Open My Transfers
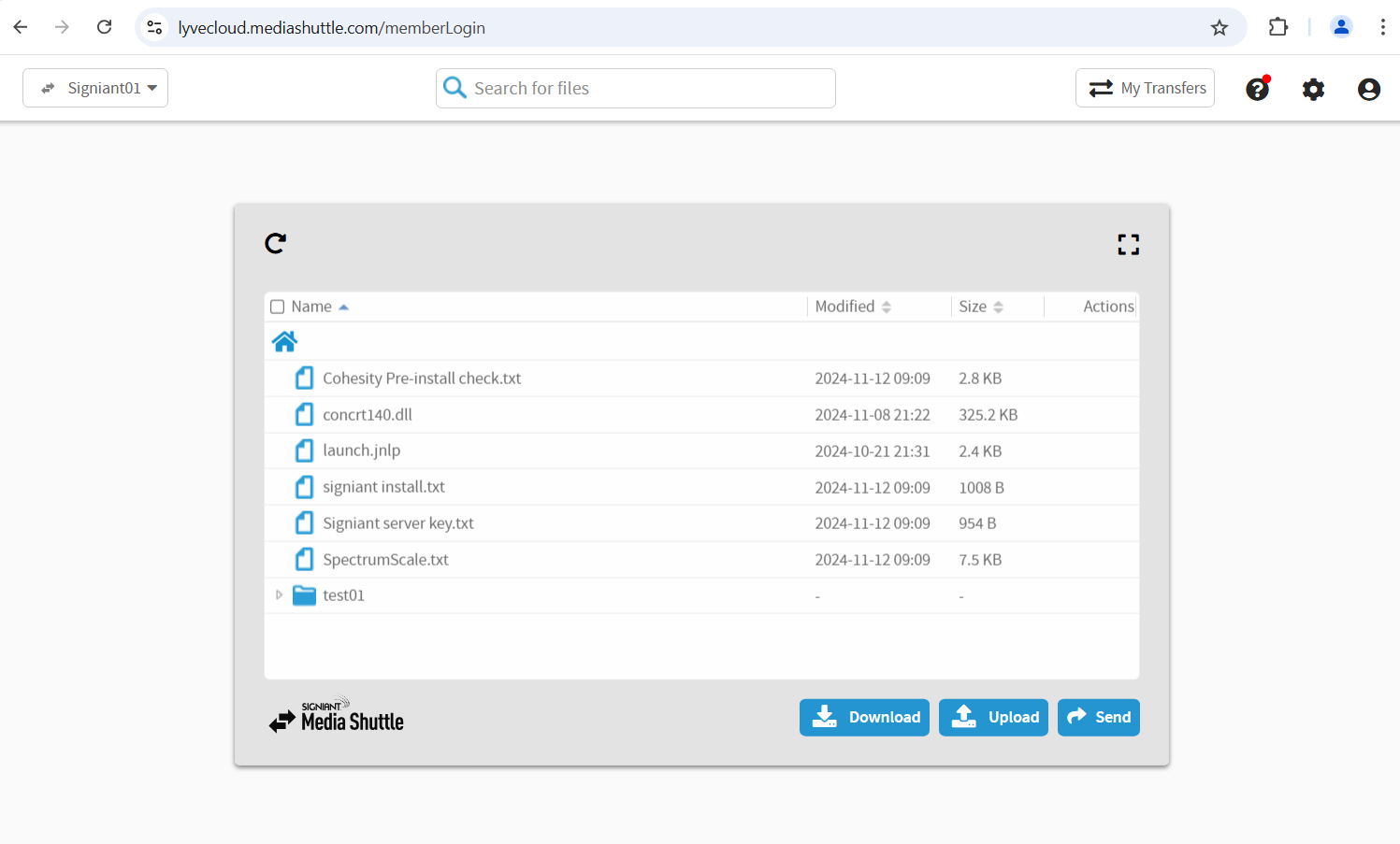This screenshot has width=1400, height=844. click(1145, 88)
